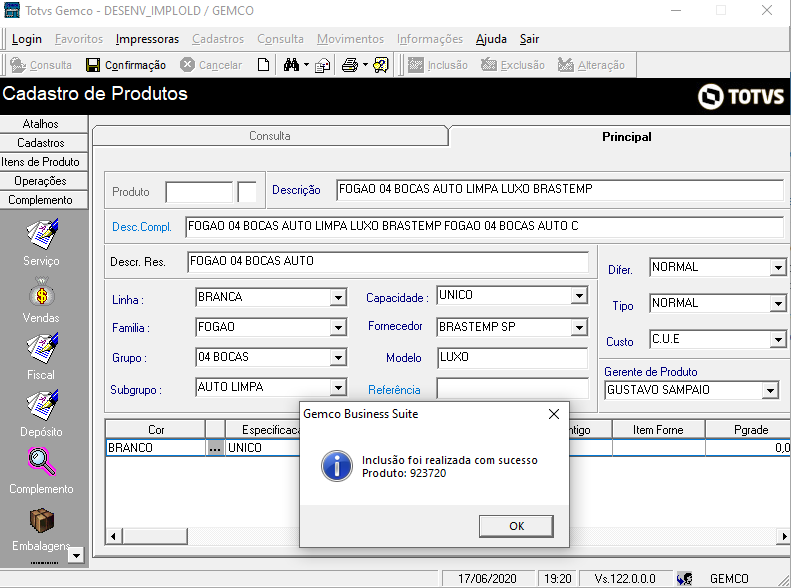Image resolution: width=791 pixels, height=588 pixels.
Task: Expand the Difer. dropdown
Action: tap(778, 268)
